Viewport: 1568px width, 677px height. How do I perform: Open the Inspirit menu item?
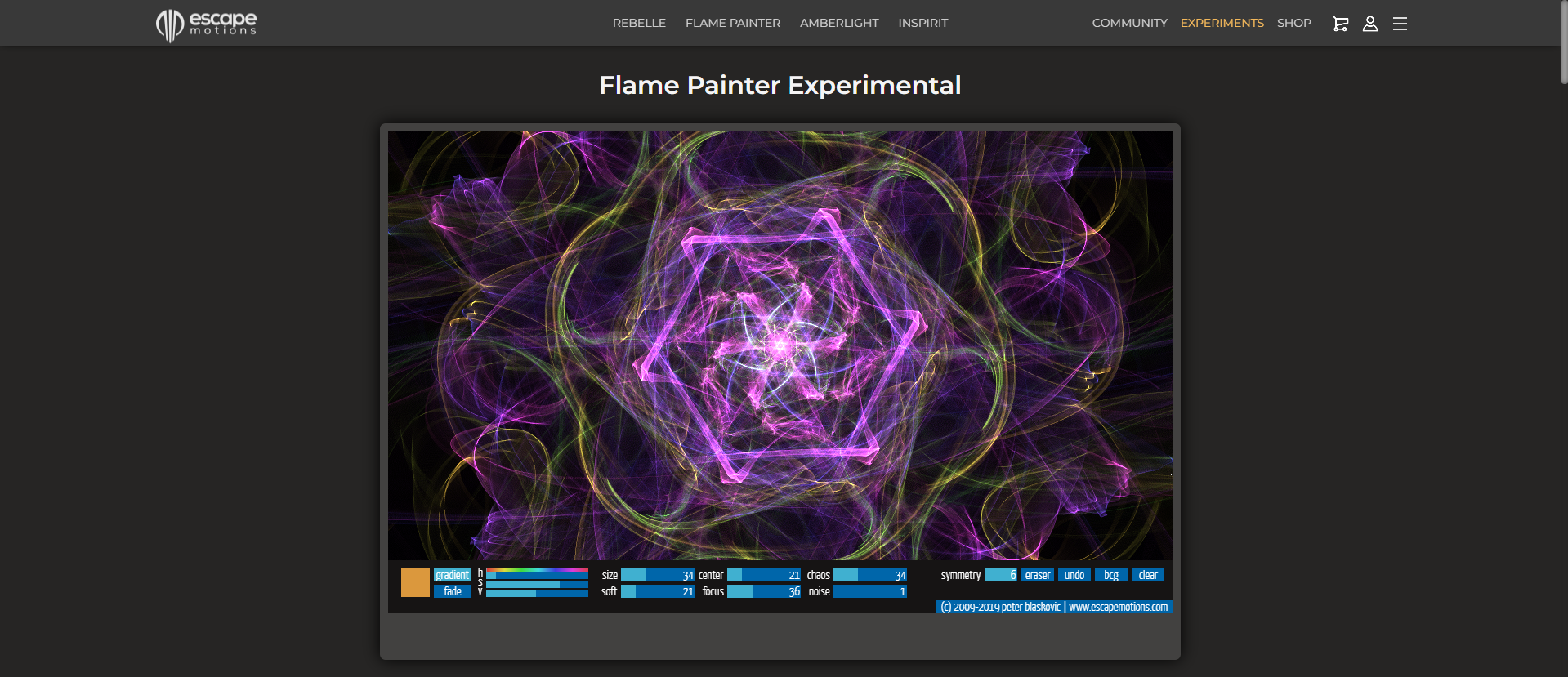coord(923,23)
